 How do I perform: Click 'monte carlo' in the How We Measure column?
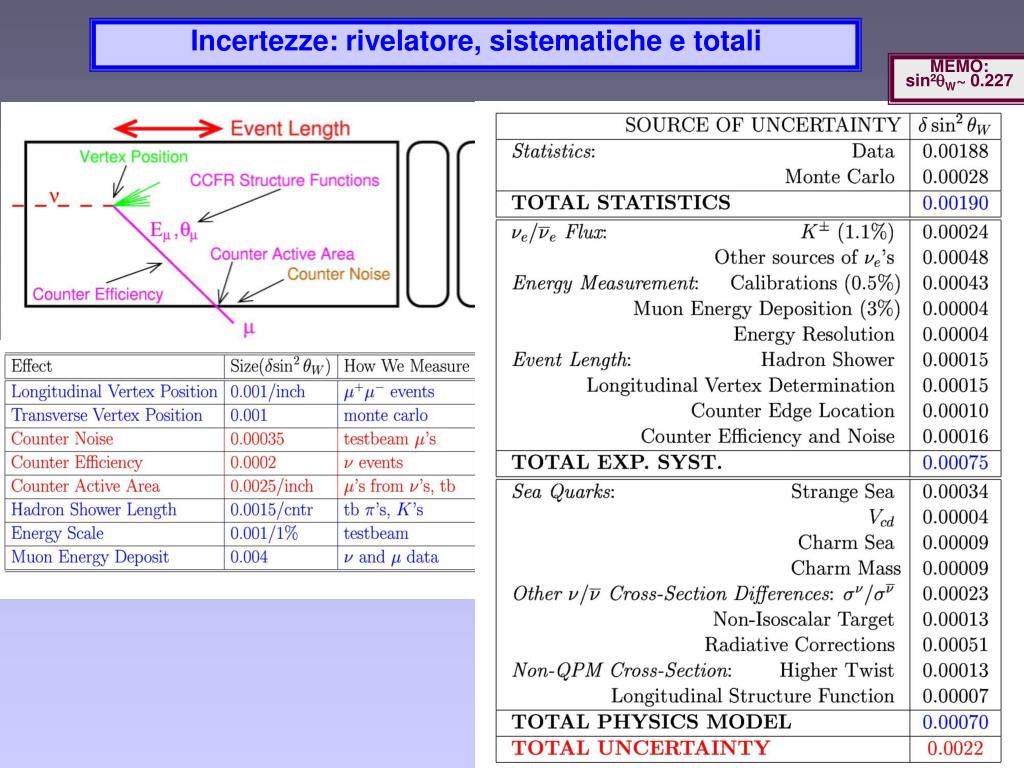(385, 415)
